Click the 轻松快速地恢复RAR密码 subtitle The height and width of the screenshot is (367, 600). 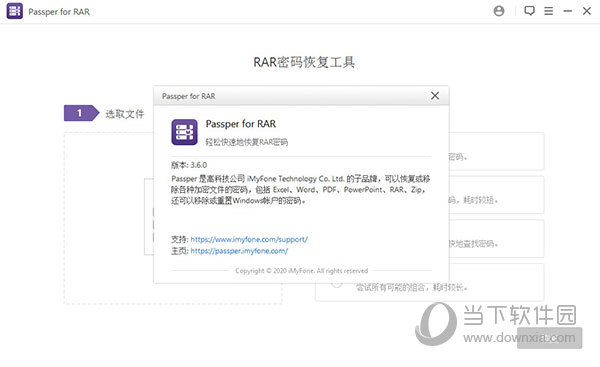246,142
